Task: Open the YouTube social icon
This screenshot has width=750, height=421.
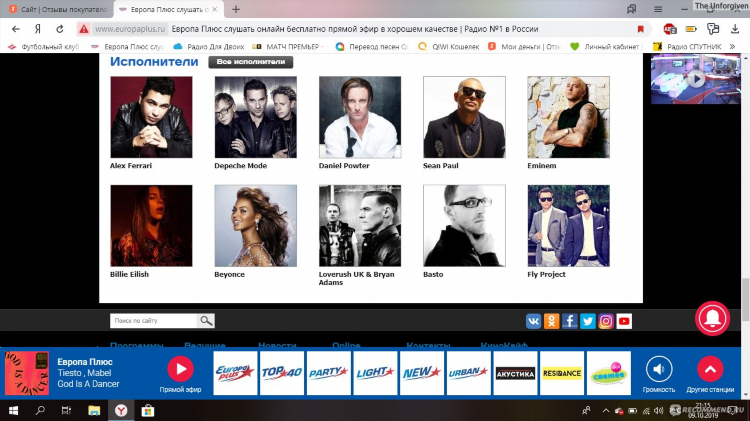Action: pos(624,321)
